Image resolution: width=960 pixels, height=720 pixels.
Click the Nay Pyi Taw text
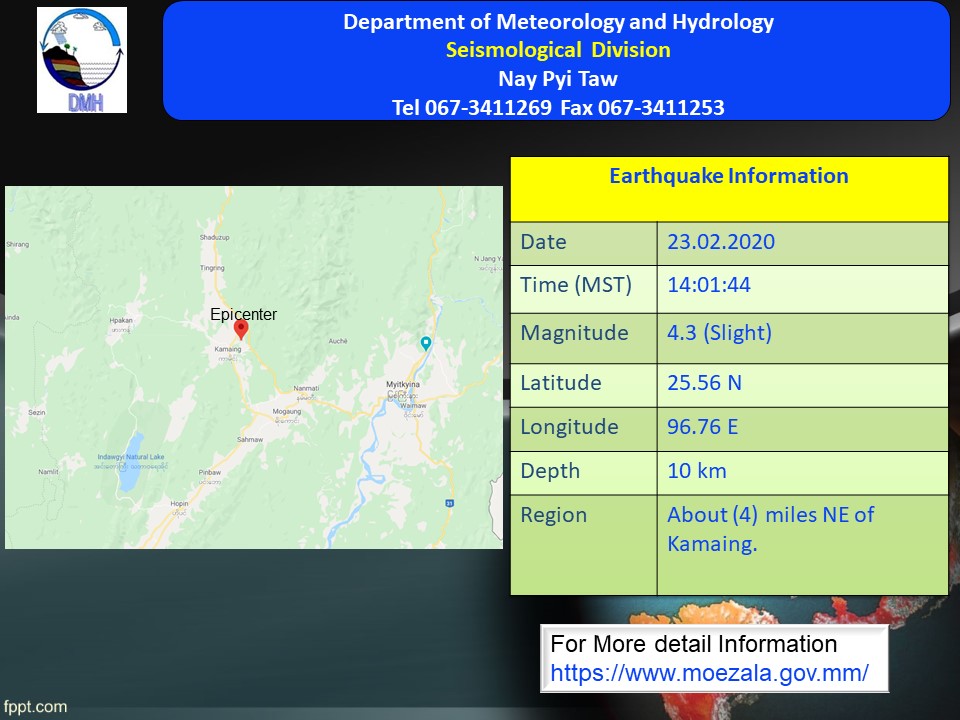(x=558, y=78)
